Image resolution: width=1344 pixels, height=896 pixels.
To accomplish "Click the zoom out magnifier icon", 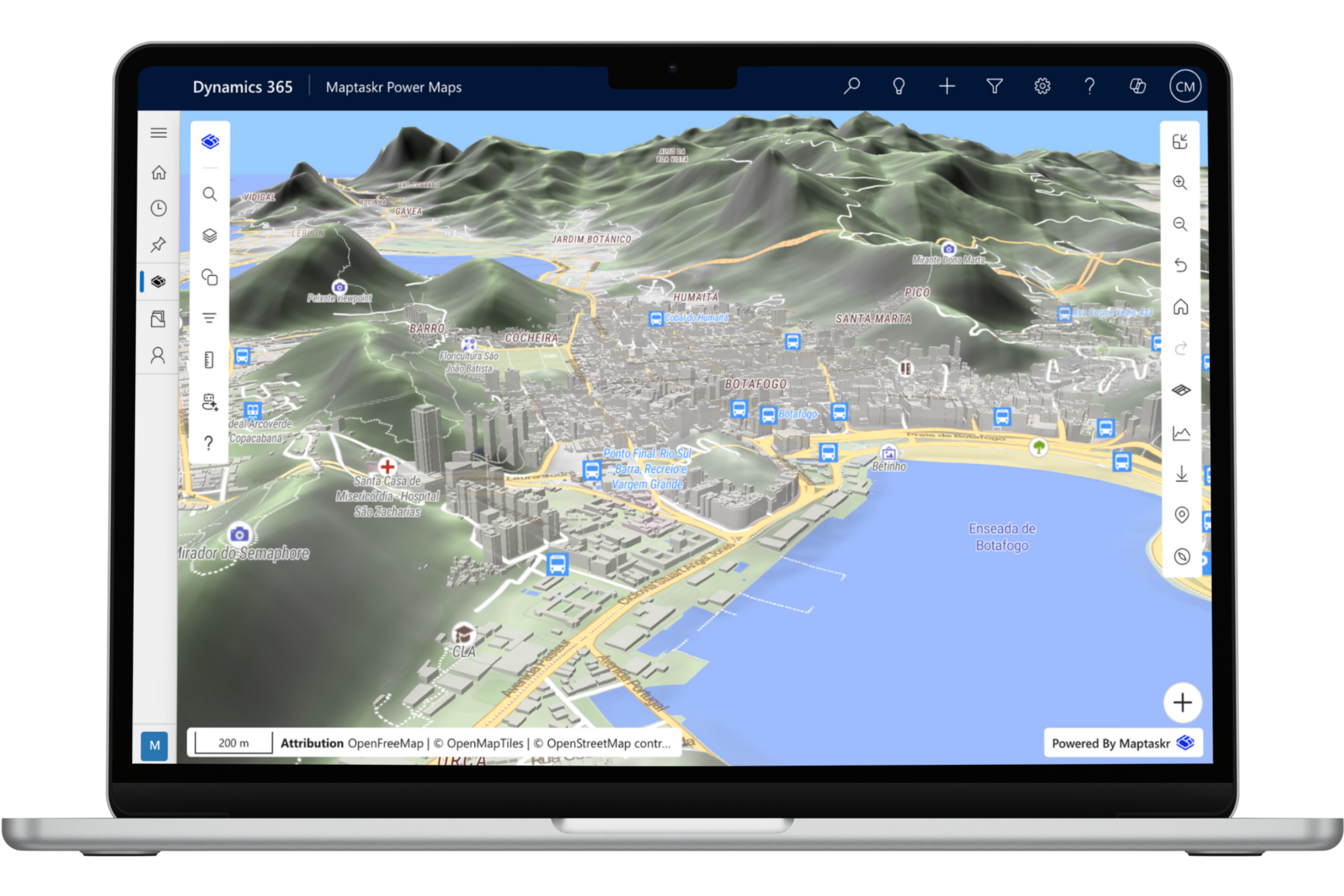I will pos(1180,224).
